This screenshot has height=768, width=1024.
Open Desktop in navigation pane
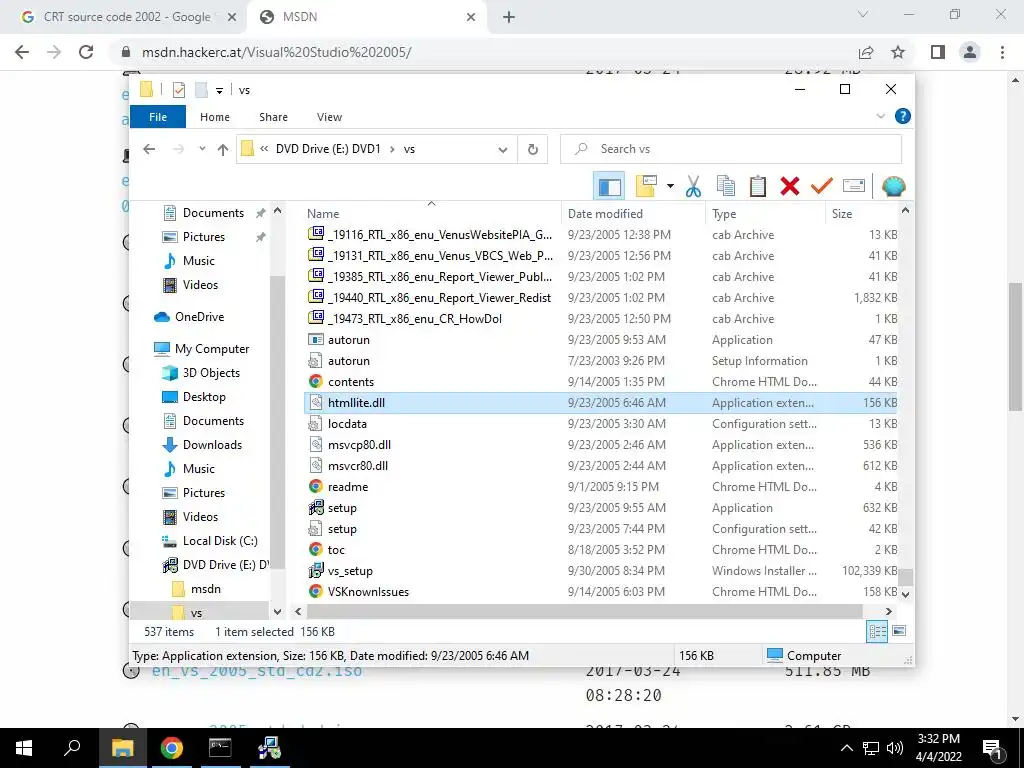pyautogui.click(x=204, y=397)
